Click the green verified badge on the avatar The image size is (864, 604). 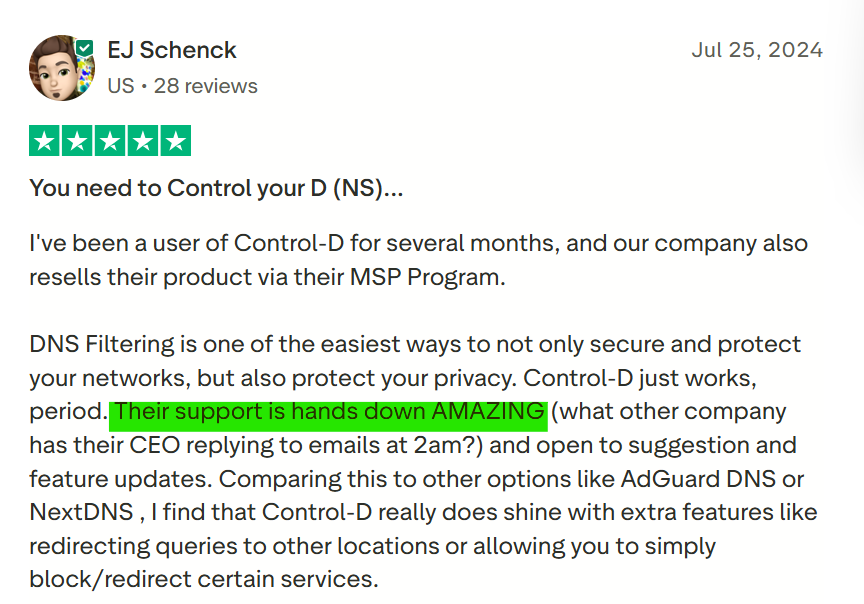(85, 48)
